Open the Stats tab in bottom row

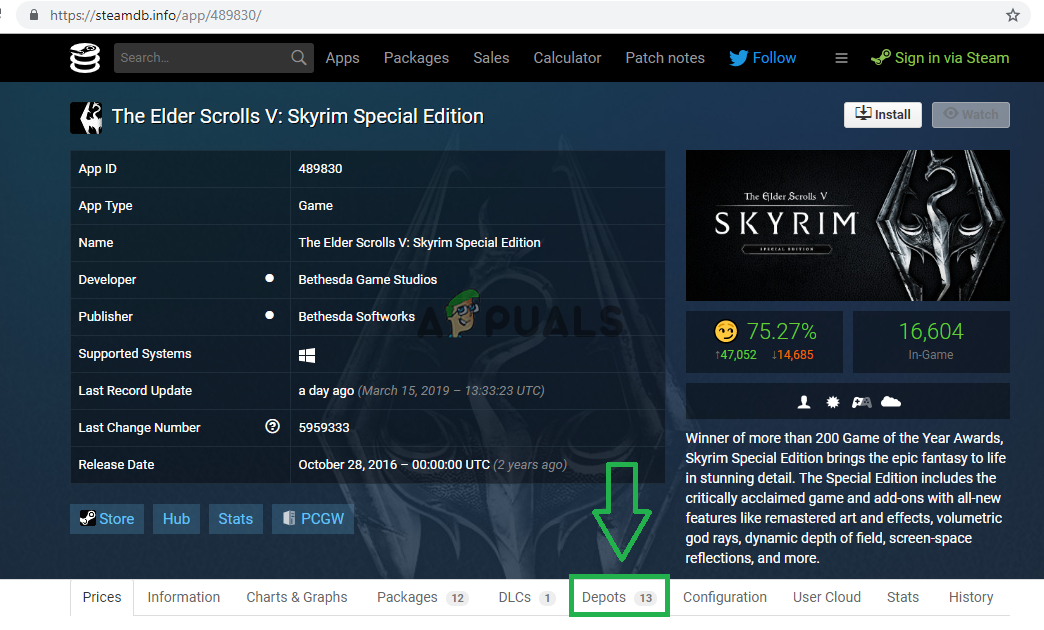coord(903,597)
